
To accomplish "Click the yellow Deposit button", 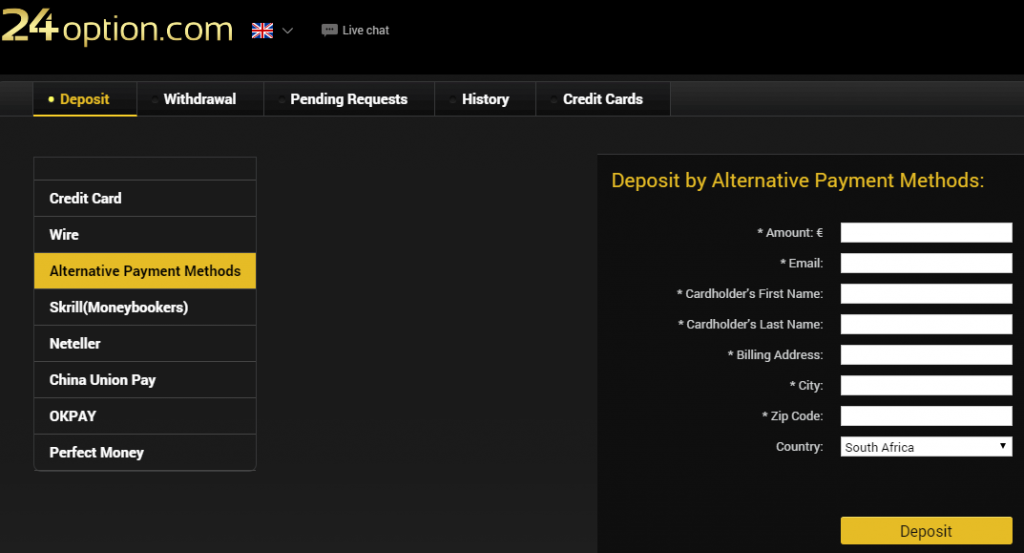I will (x=926, y=531).
